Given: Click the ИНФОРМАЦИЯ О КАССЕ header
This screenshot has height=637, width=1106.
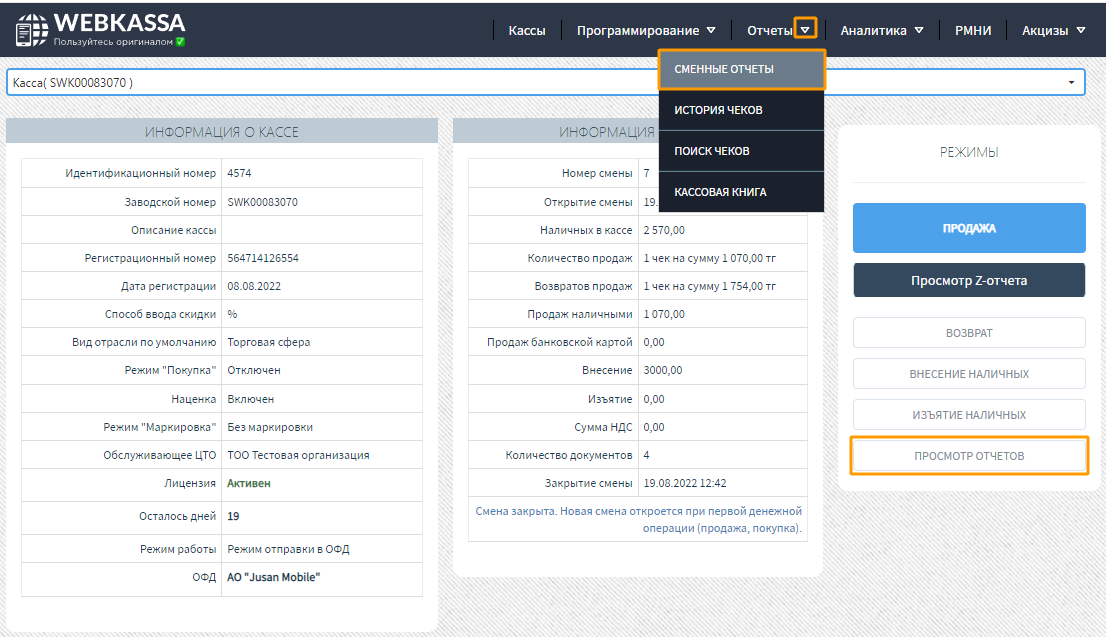Looking at the screenshot, I should pyautogui.click(x=221, y=132).
